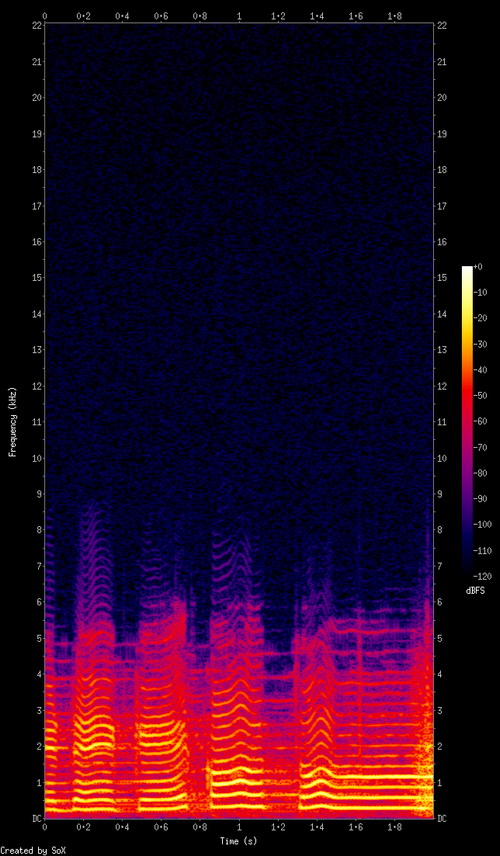
Task: Click '3' on the right frequency axis
Action: pos(440,710)
